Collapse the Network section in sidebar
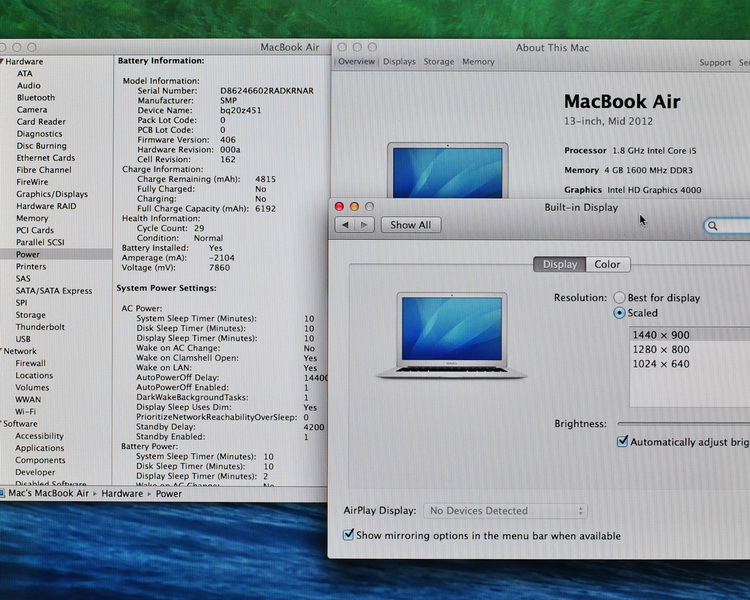 2,351
